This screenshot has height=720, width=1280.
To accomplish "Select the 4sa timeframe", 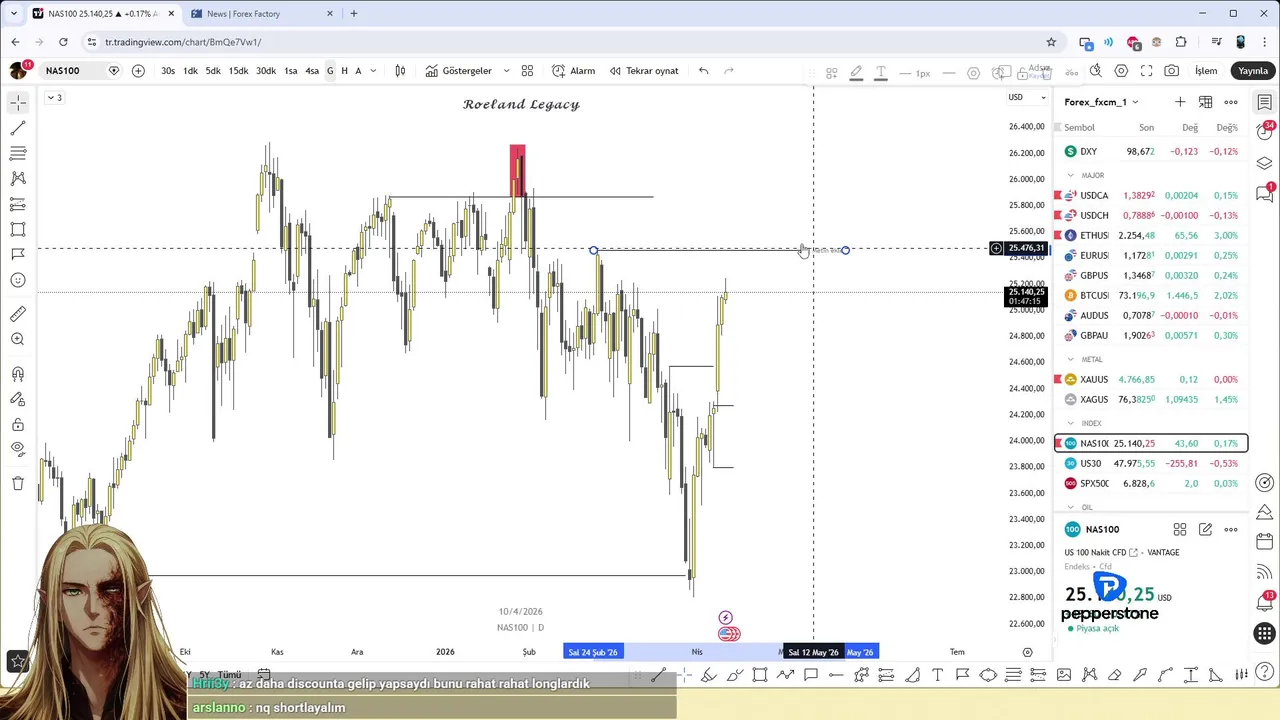I will (312, 71).
